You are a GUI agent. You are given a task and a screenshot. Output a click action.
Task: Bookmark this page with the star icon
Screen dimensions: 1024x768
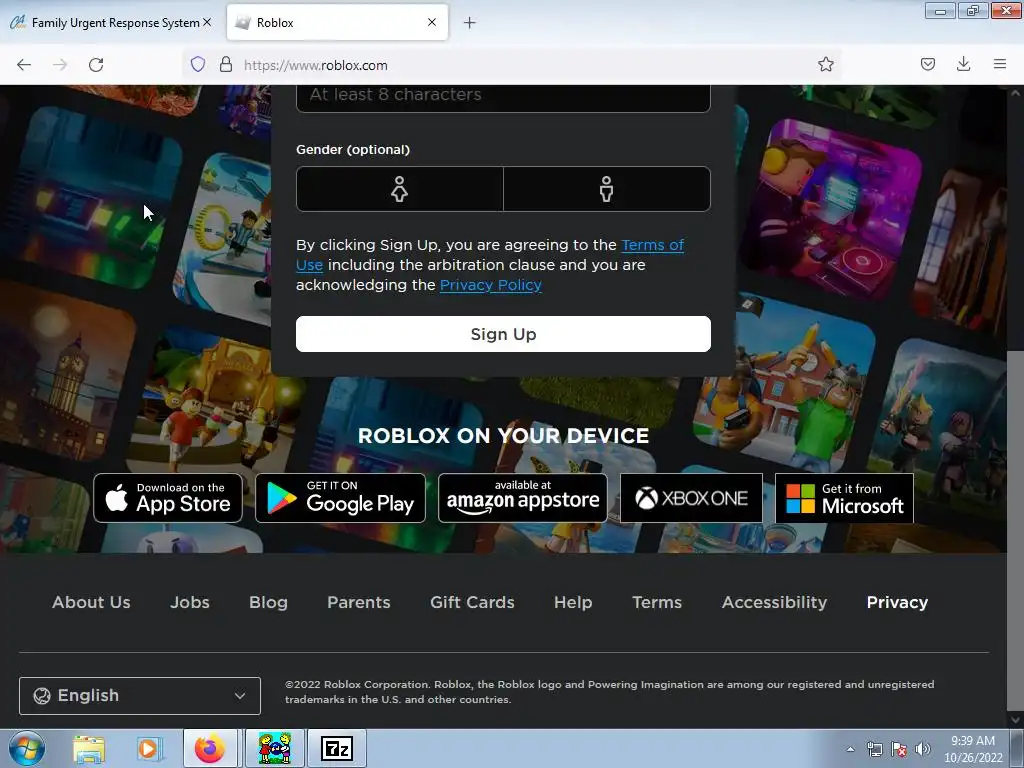pos(825,64)
